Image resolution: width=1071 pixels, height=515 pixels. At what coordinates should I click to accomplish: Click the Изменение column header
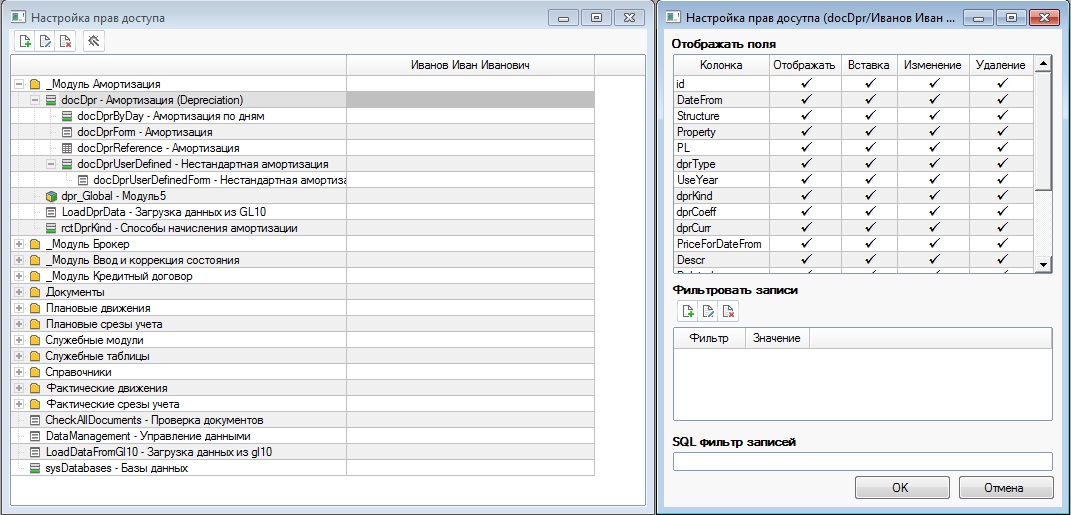[x=932, y=65]
